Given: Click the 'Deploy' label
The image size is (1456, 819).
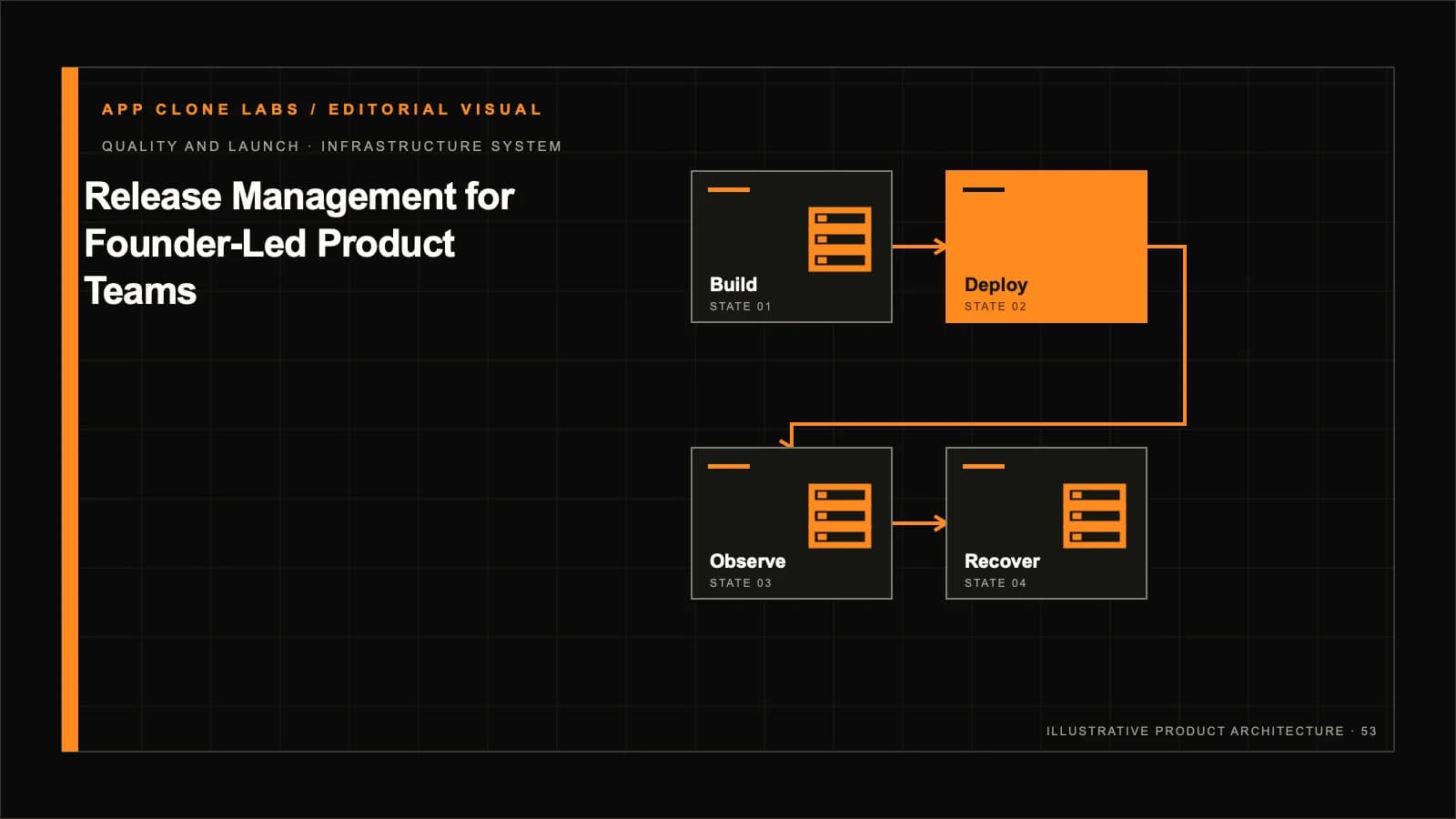Looking at the screenshot, I should pyautogui.click(x=996, y=286).
